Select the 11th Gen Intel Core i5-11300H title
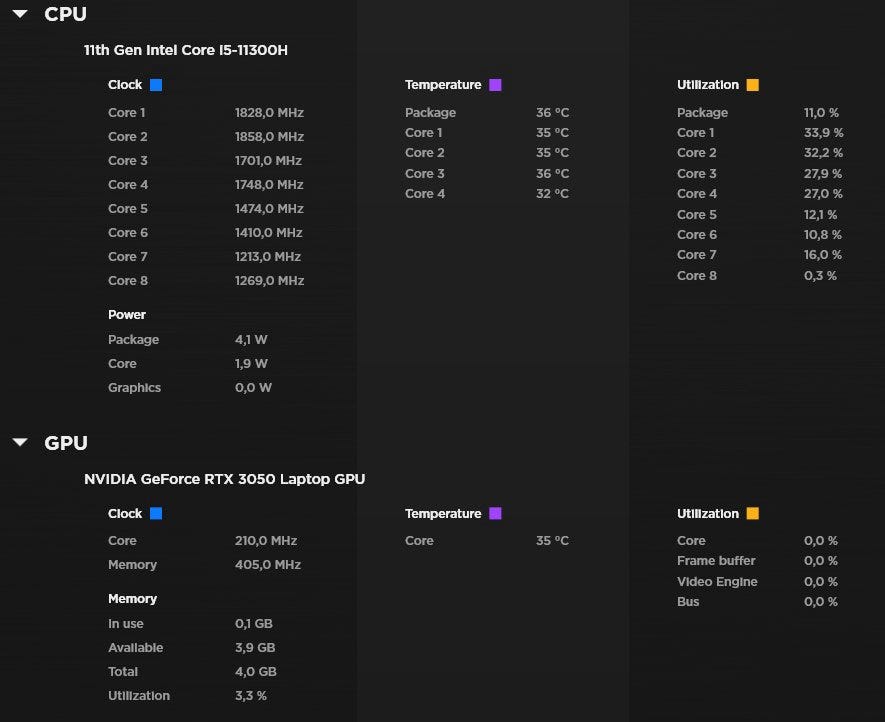Screen dimensions: 885x722 (x=186, y=50)
